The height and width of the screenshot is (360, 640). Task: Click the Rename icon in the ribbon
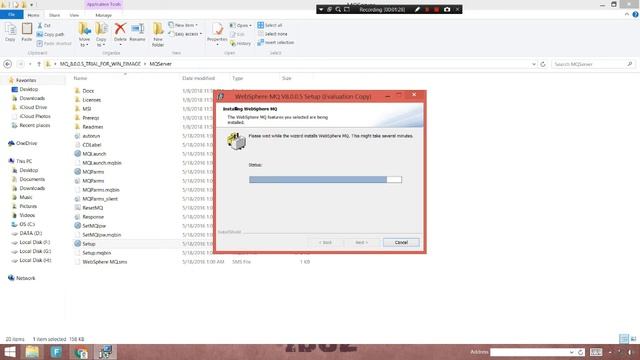(x=137, y=33)
